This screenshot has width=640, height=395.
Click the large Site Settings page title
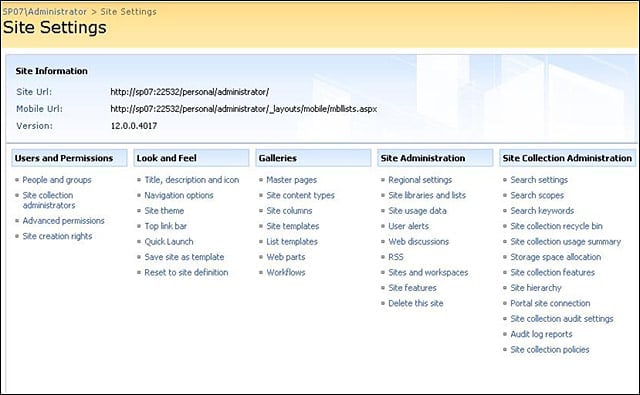click(54, 28)
